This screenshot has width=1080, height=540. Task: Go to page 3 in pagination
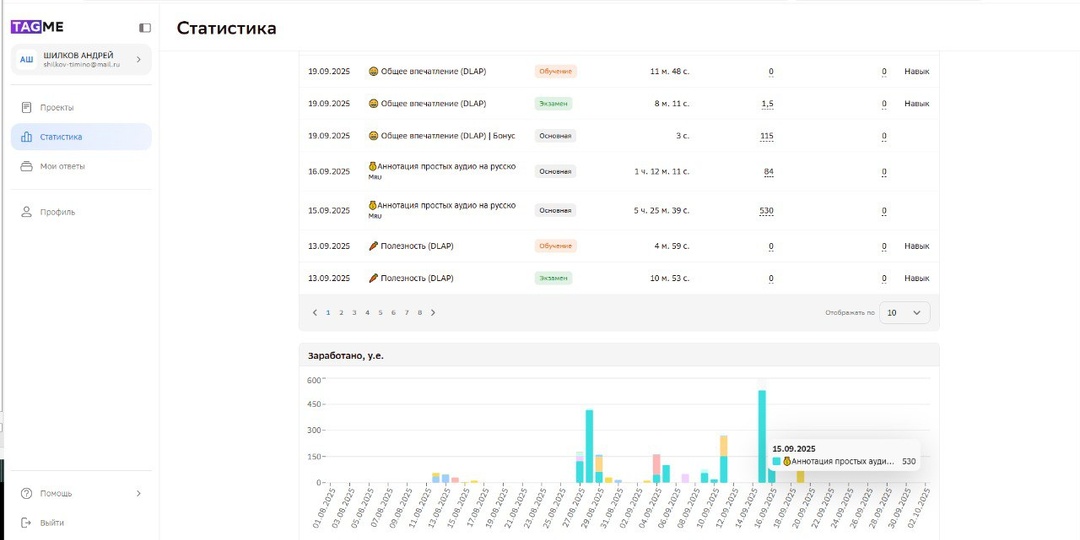click(354, 313)
